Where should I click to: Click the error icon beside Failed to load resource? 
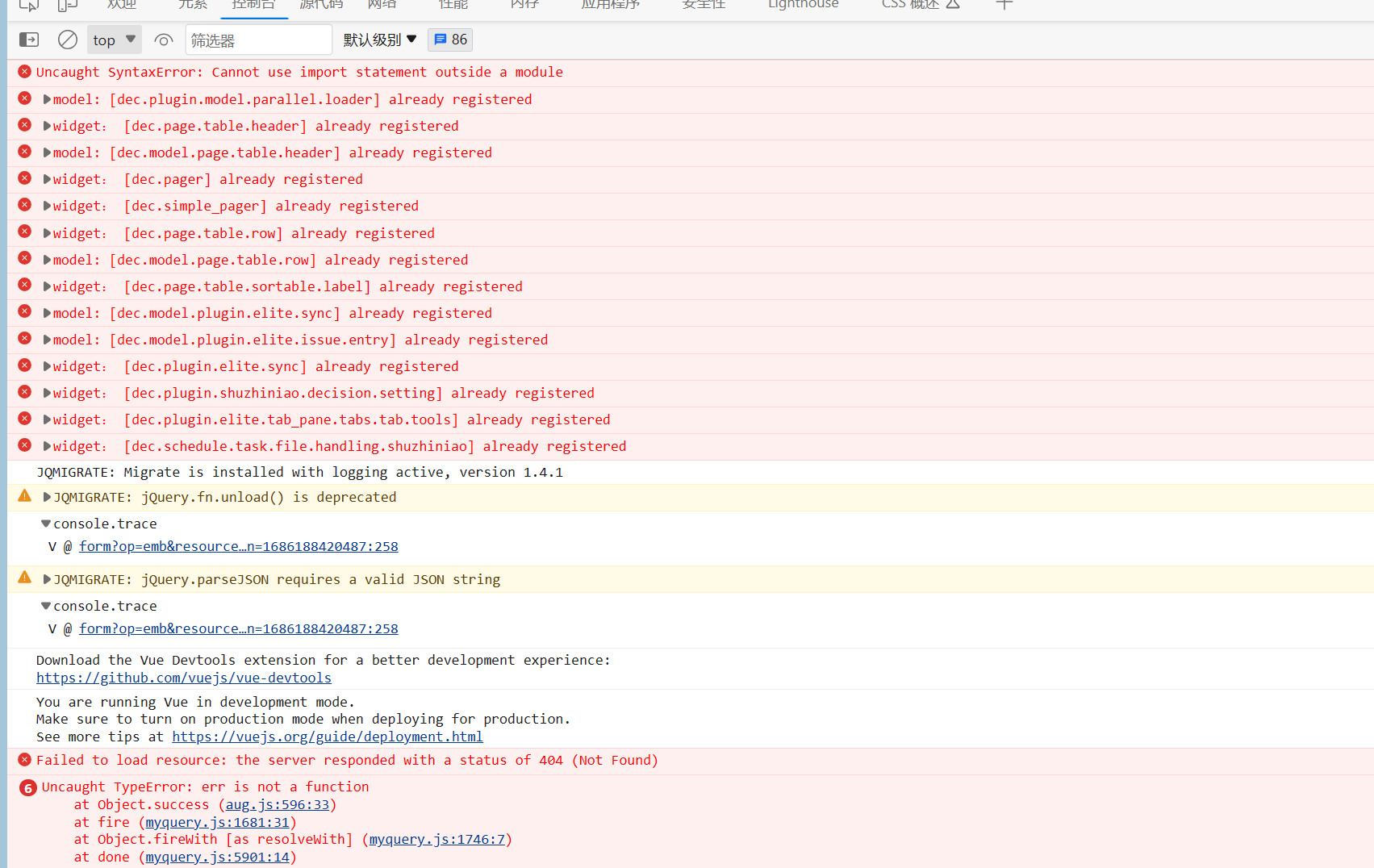point(25,760)
